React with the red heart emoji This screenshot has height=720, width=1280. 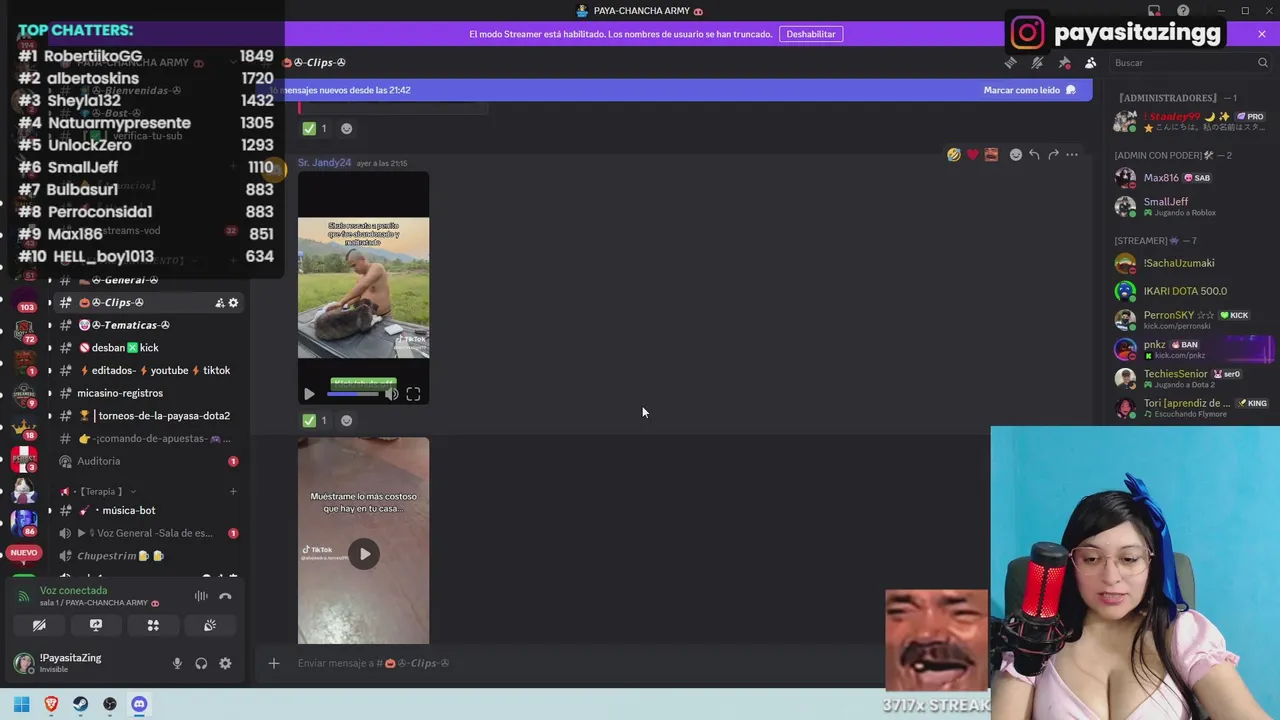[x=972, y=154]
